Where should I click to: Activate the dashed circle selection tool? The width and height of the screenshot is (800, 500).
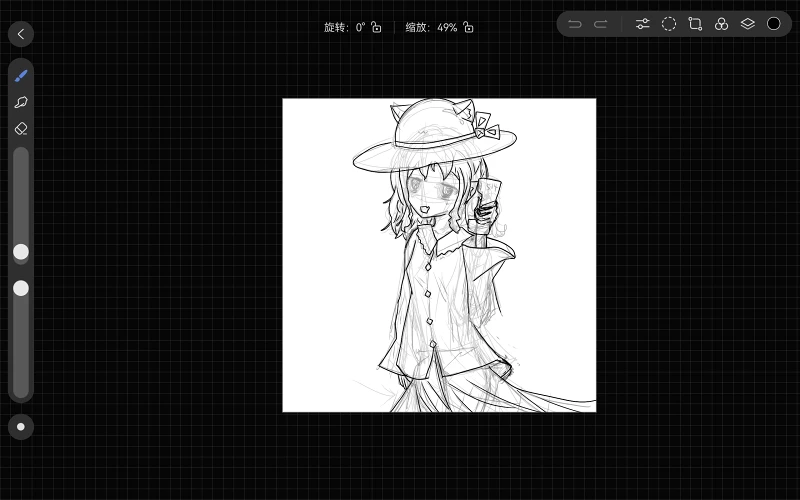click(x=669, y=24)
